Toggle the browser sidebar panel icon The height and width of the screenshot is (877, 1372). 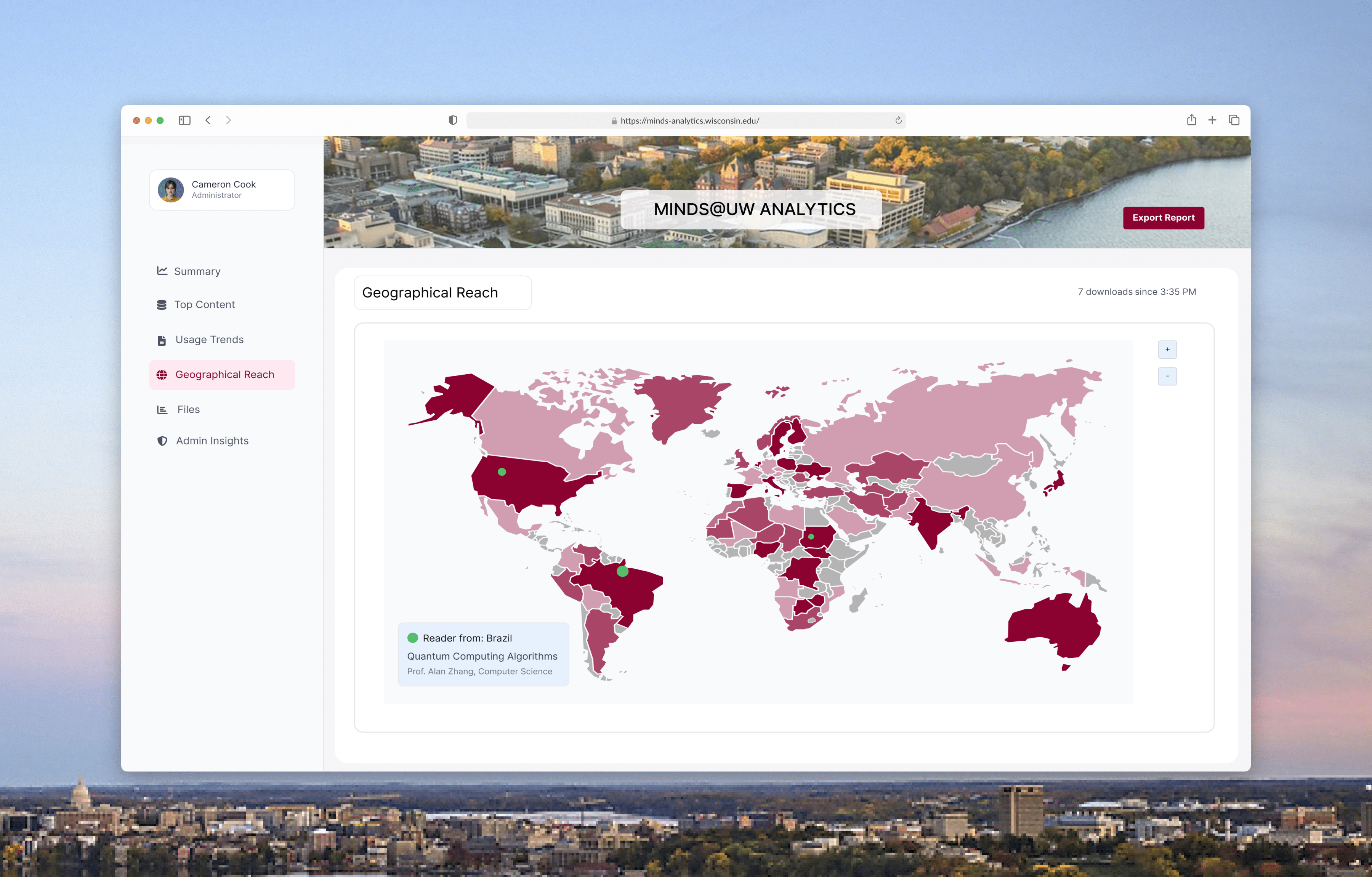(184, 120)
